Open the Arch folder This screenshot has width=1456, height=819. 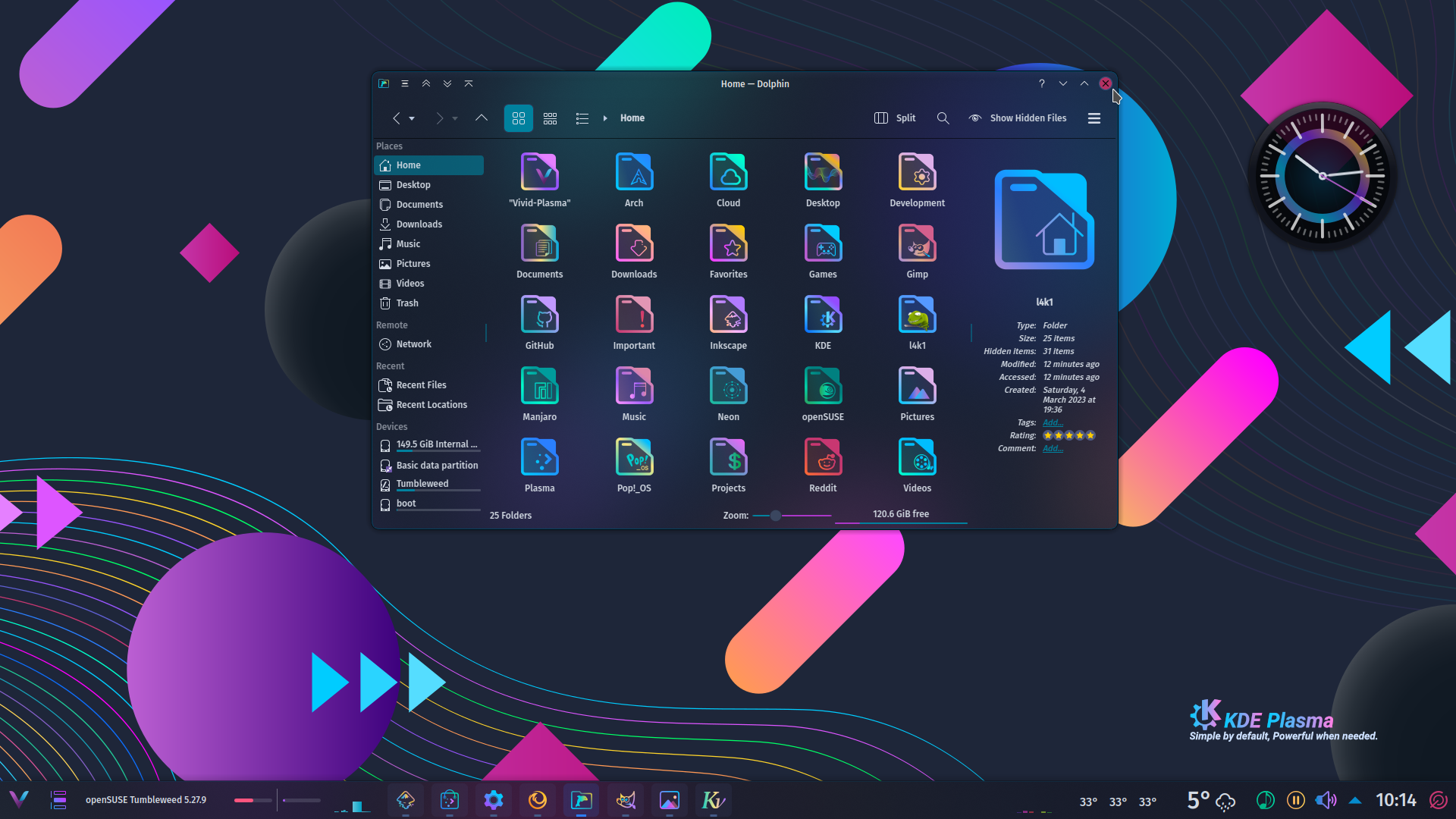(x=634, y=180)
